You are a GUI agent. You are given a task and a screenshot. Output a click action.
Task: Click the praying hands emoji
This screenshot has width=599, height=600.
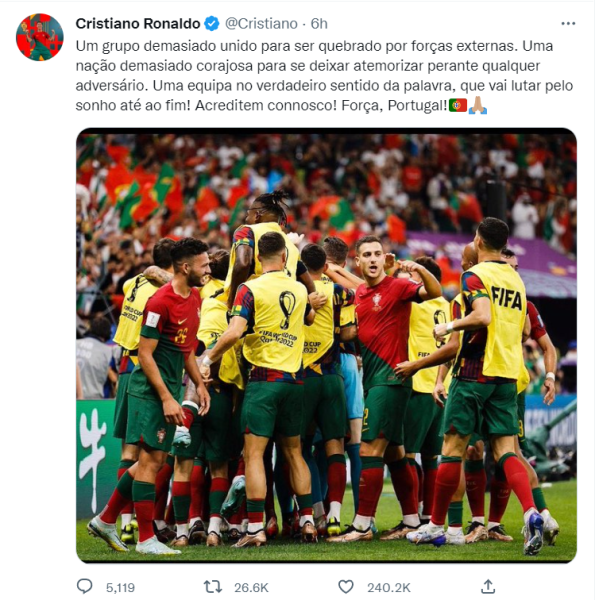pos(478,105)
